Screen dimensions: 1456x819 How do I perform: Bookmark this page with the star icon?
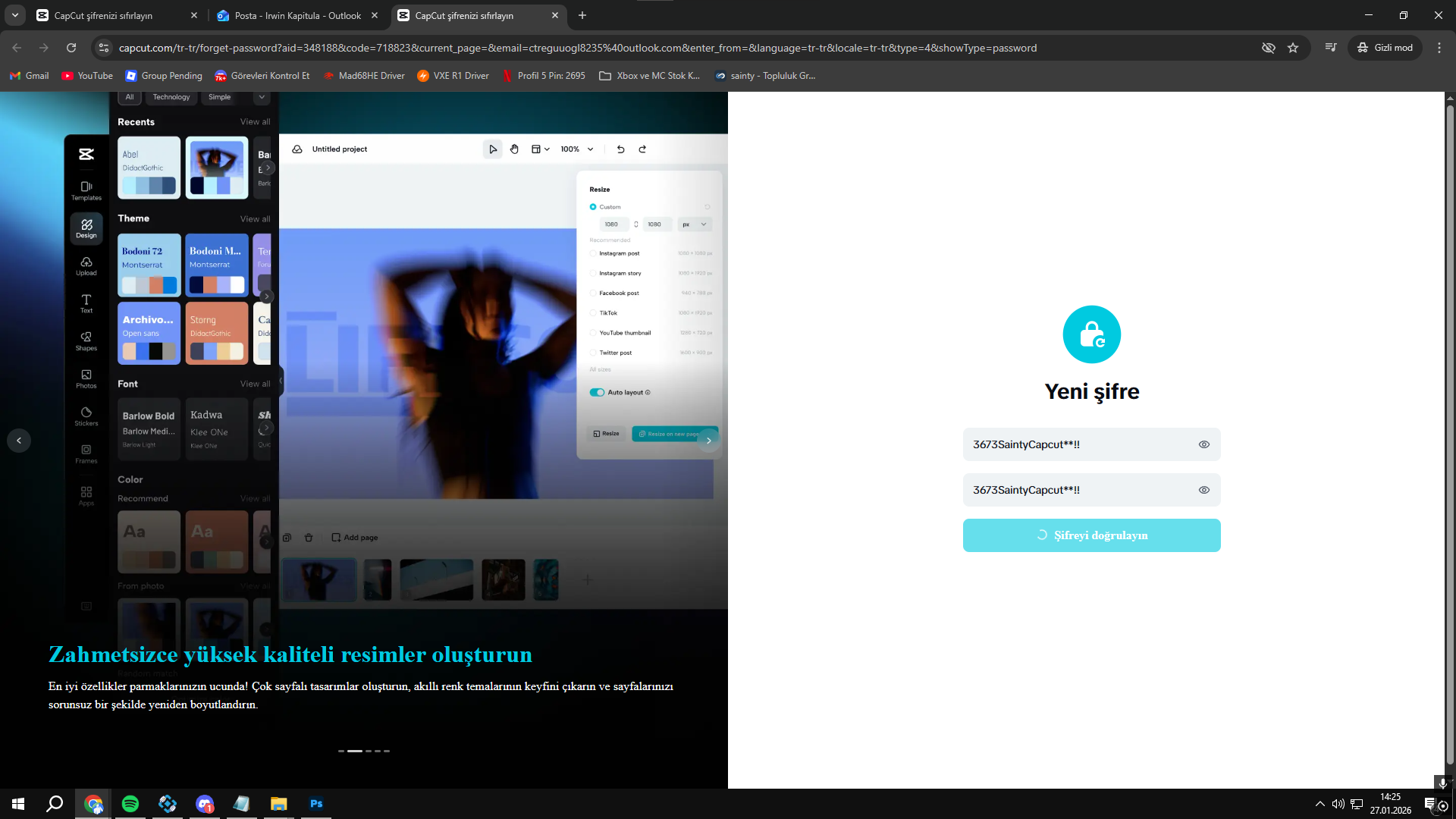coord(1293,48)
